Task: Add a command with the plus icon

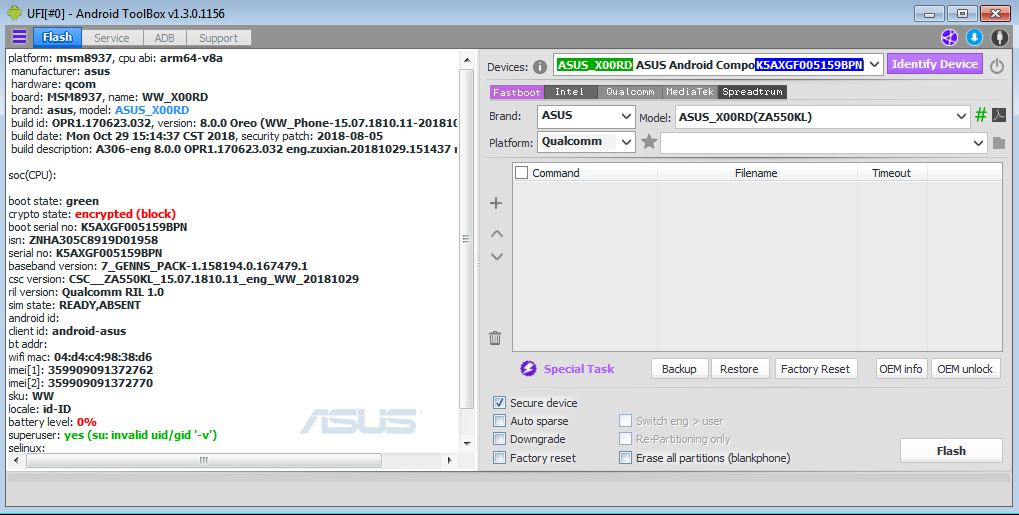Action: click(496, 203)
